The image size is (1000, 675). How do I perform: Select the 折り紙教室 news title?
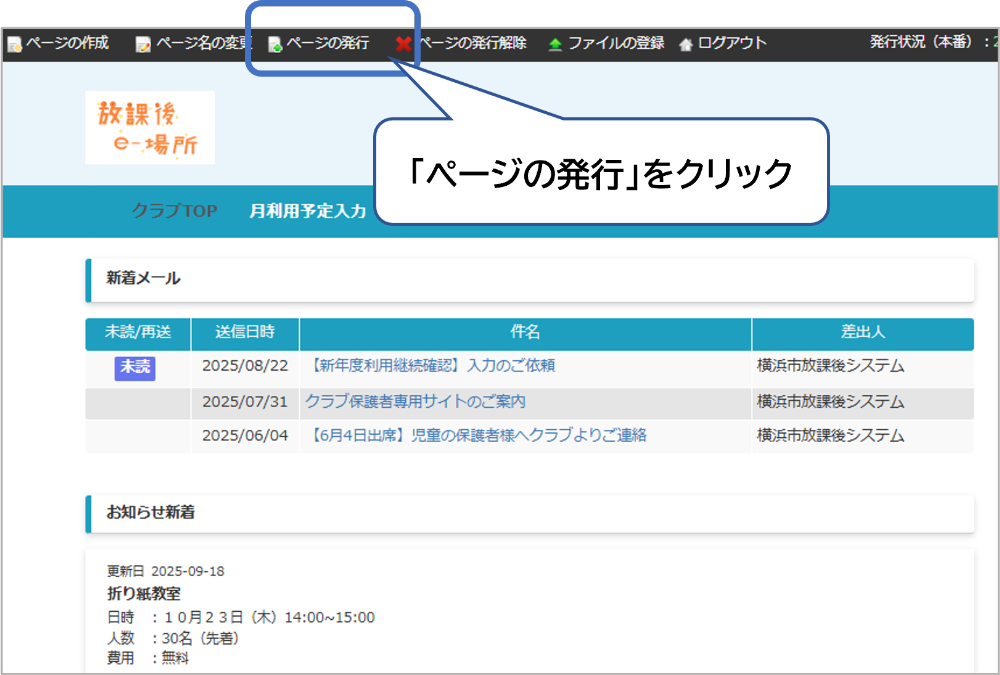[x=143, y=593]
